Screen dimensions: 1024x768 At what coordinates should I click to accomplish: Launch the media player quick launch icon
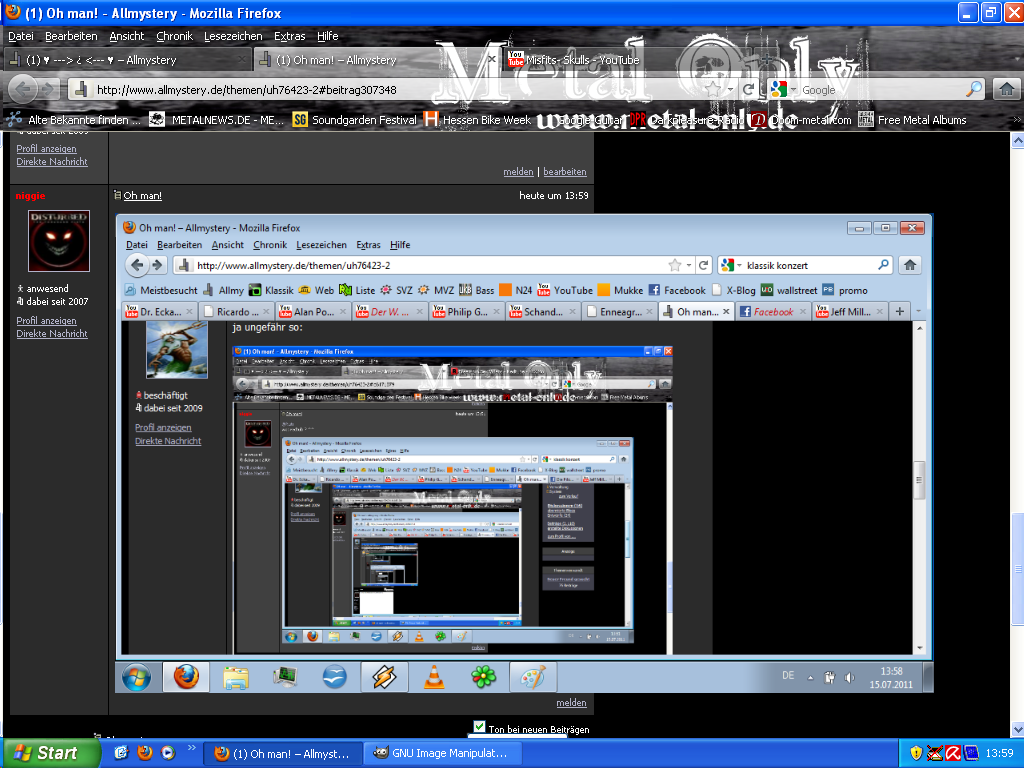[x=168, y=752]
